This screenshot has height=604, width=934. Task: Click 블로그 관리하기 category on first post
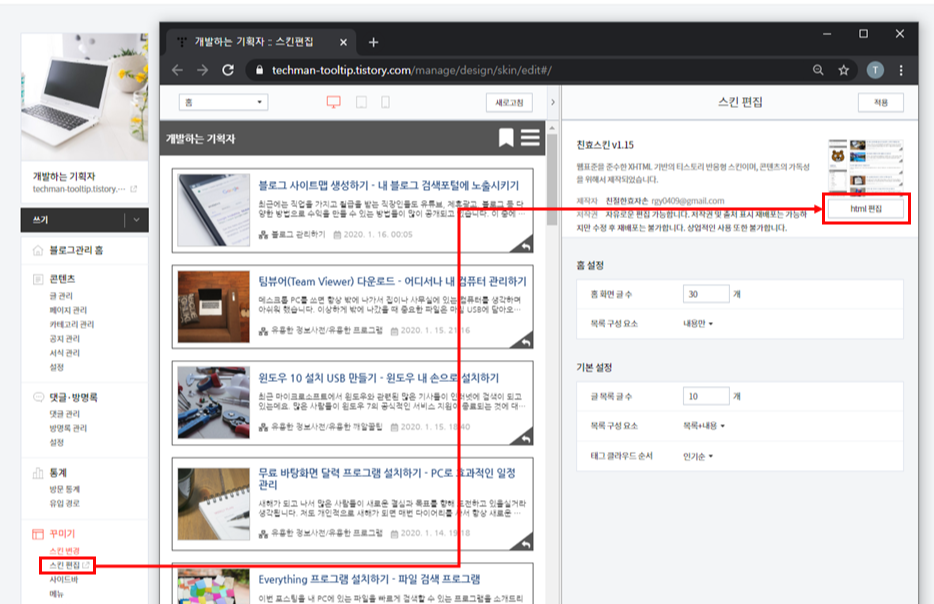click(298, 235)
